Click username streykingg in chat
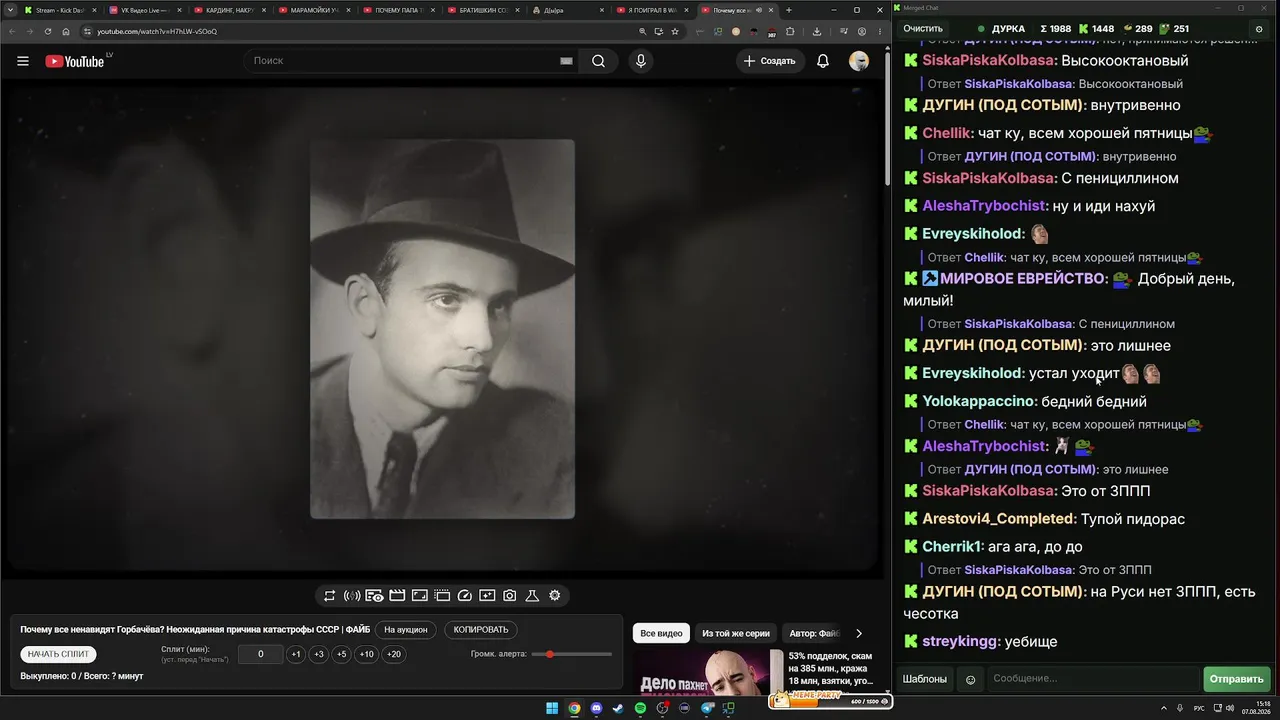 (x=960, y=641)
